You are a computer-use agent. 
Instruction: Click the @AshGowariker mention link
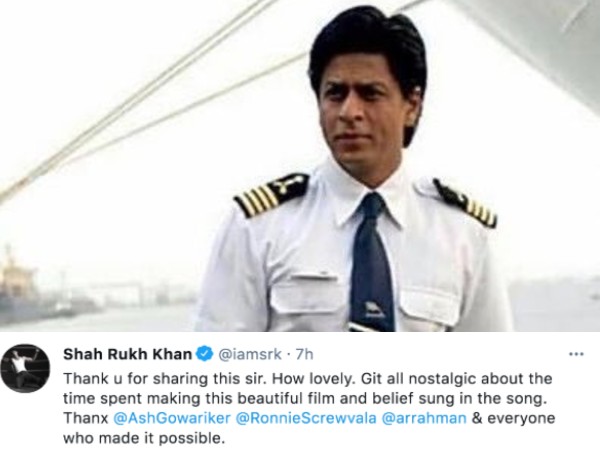click(172, 418)
